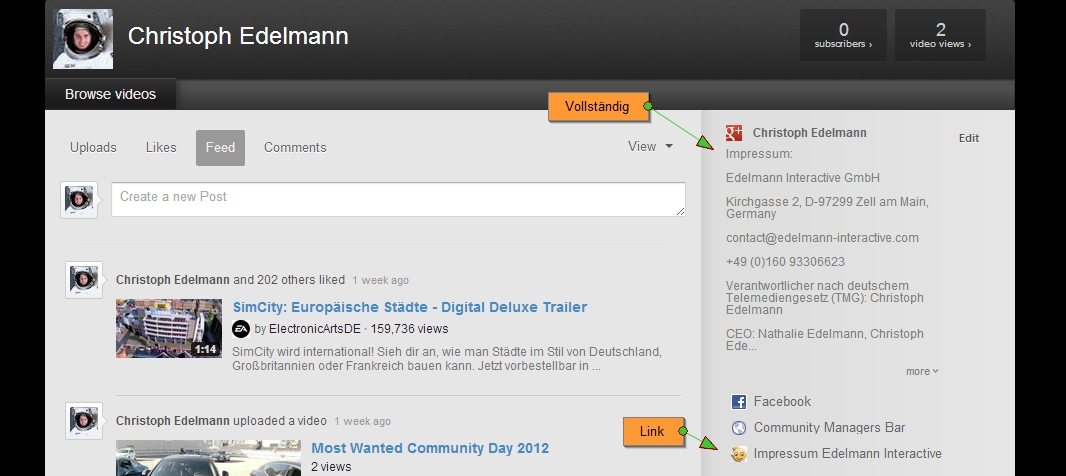Image resolution: width=1066 pixels, height=476 pixels.
Task: Open the 2 video views counter
Action: coord(940,35)
